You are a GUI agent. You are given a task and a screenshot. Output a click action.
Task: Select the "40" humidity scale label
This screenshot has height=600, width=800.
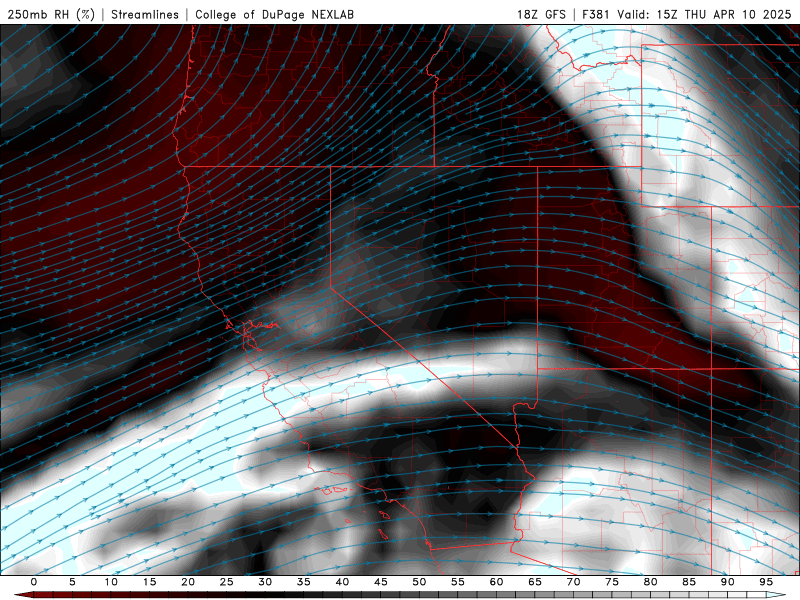(342, 582)
